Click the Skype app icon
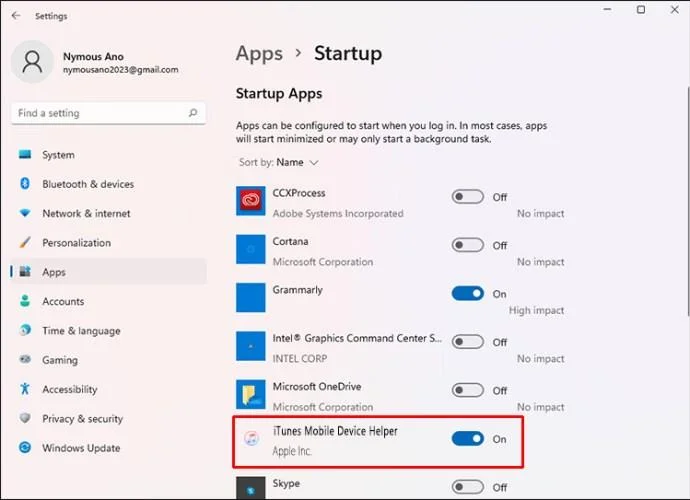 click(250, 488)
